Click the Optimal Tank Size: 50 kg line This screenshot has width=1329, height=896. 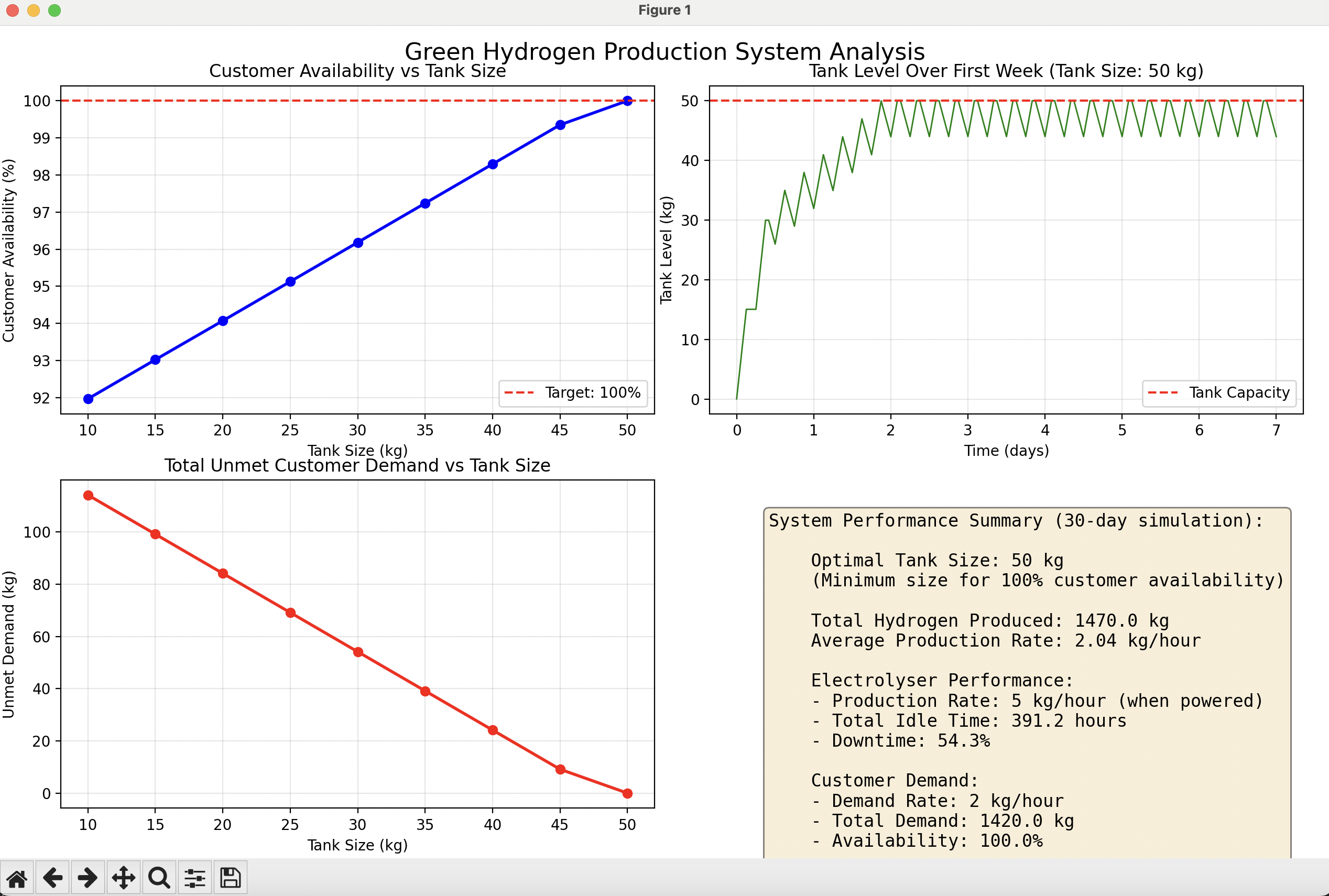click(937, 561)
